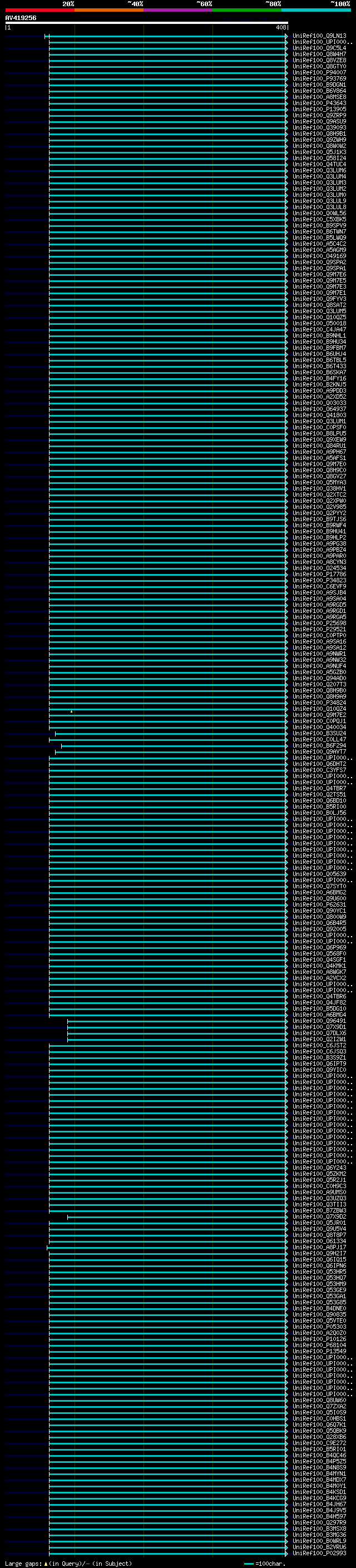The height and width of the screenshot is (1568, 356).
Task: Click label UniRef100_P17786
Action: point(319,574)
